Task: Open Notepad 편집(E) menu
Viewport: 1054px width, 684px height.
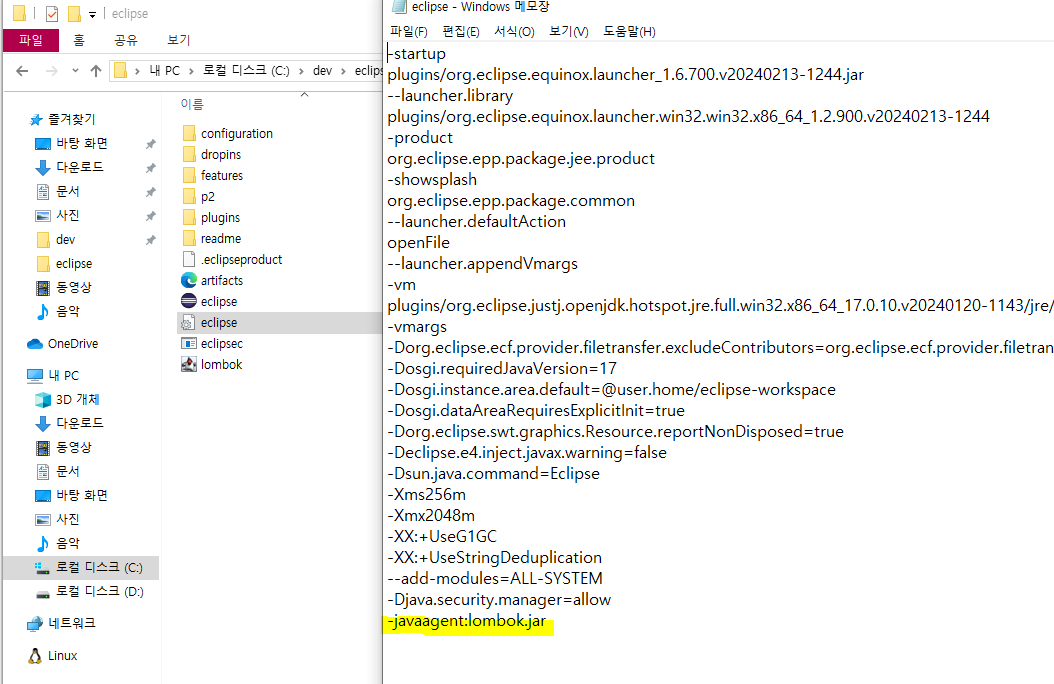Action: [x=461, y=32]
